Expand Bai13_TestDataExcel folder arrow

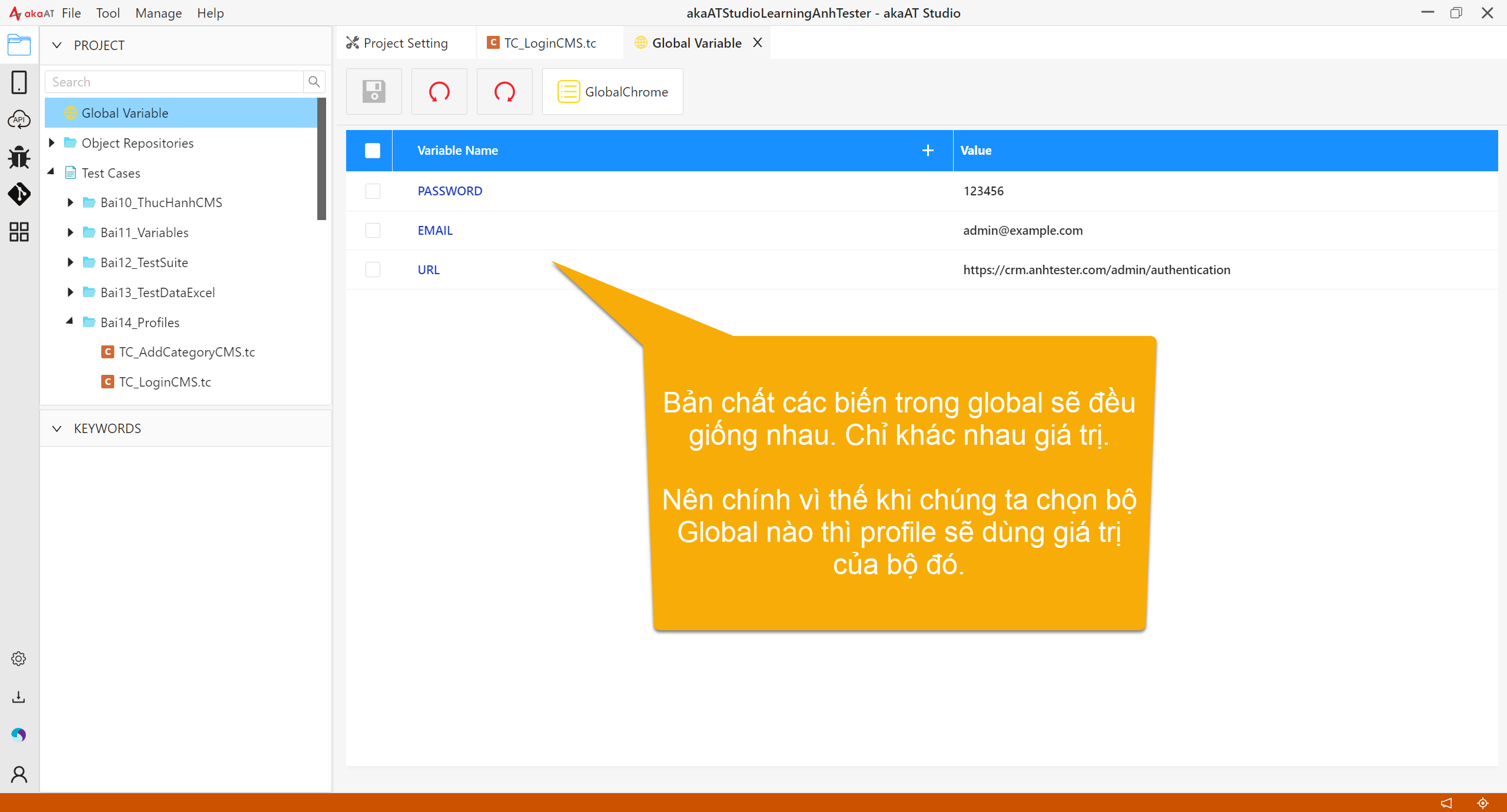[70, 292]
